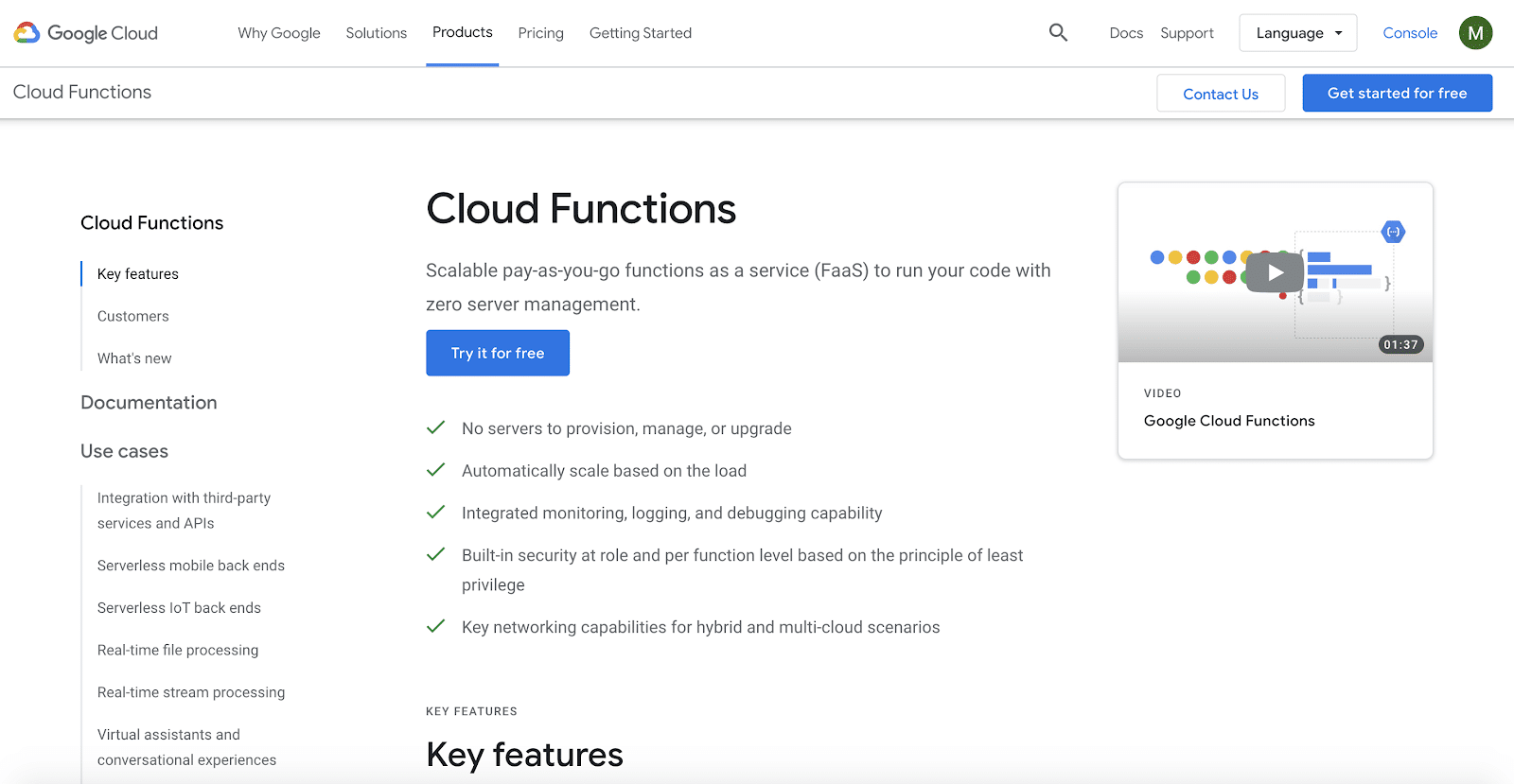Click the Google Cloud logo

(x=86, y=33)
